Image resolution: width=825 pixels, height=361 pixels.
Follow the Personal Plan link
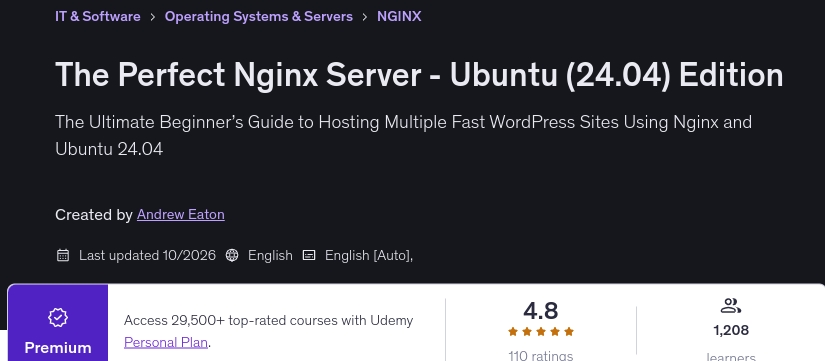click(166, 343)
